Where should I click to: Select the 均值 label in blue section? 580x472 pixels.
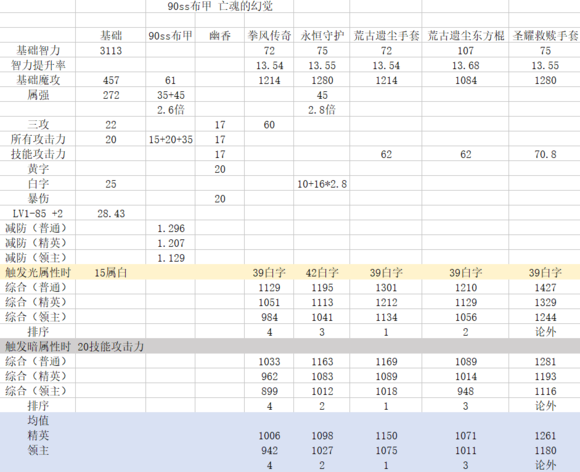coord(38,421)
